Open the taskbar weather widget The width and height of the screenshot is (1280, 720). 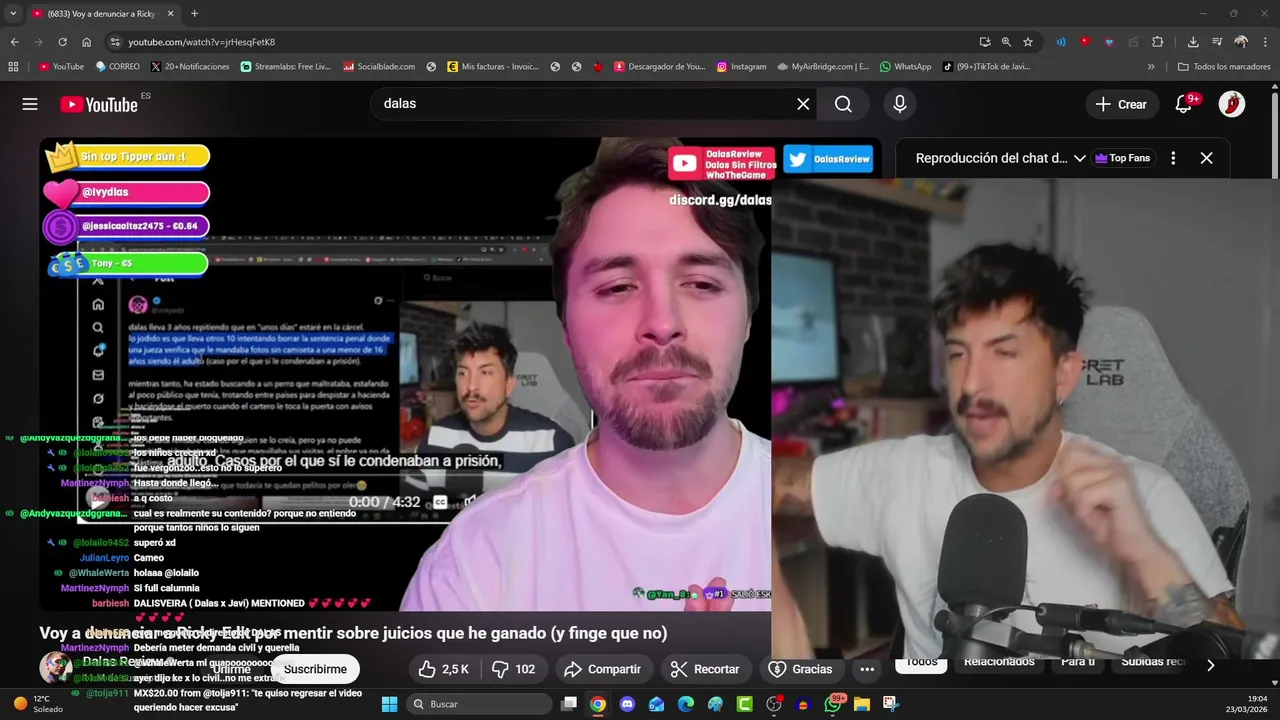tap(38, 704)
